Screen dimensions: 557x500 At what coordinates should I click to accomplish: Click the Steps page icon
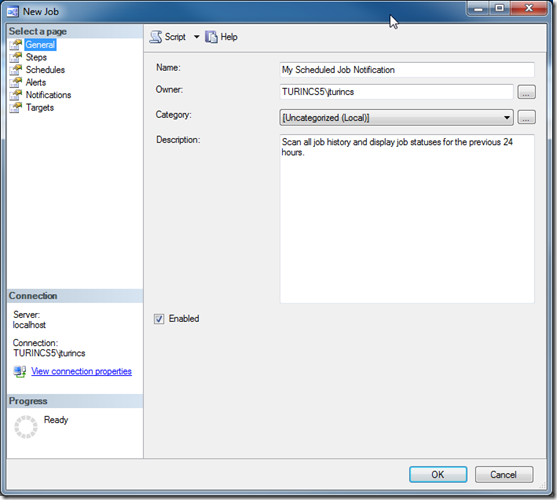click(16, 57)
